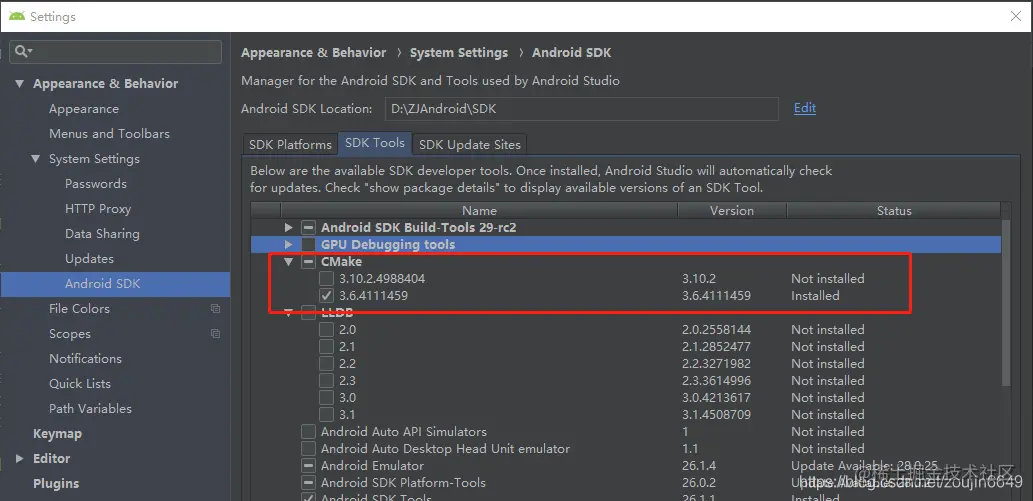Toggle the Android Emulator checkbox
Screen dimensions: 1033x501
coord(308,466)
